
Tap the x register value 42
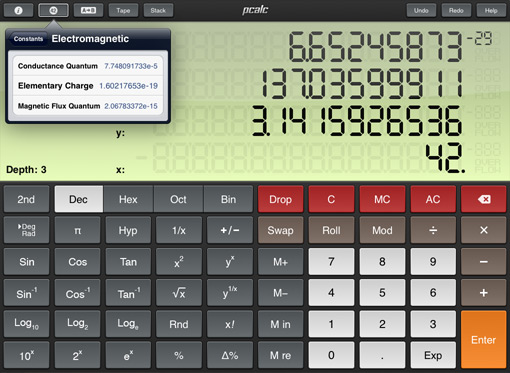(x=445, y=158)
